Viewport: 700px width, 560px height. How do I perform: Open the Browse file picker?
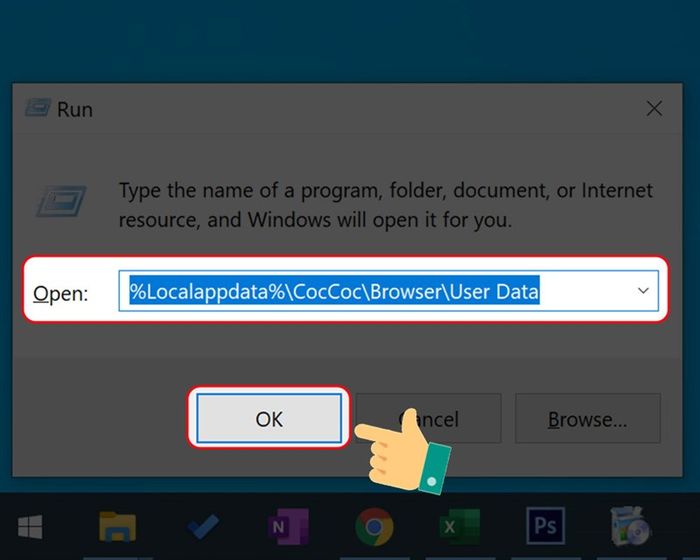[588, 418]
